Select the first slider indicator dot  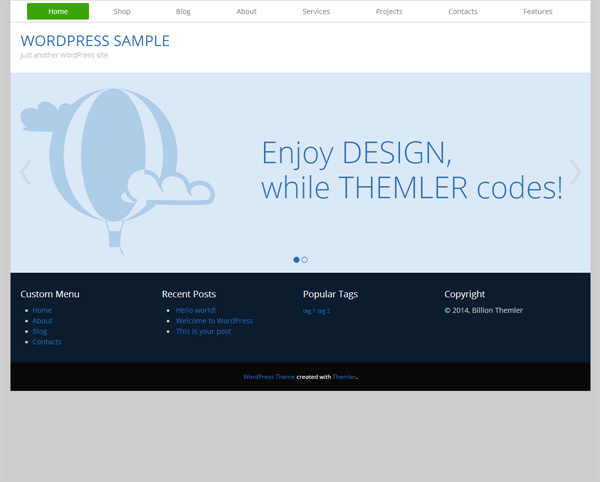pos(296,260)
